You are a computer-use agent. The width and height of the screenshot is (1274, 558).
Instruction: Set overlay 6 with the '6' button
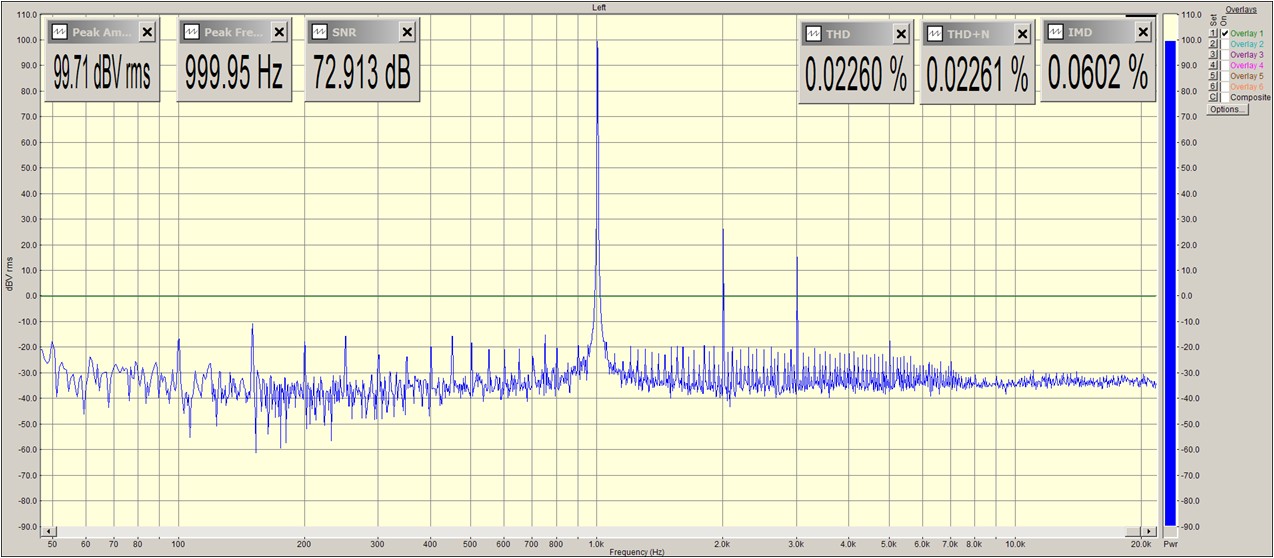[x=1213, y=86]
